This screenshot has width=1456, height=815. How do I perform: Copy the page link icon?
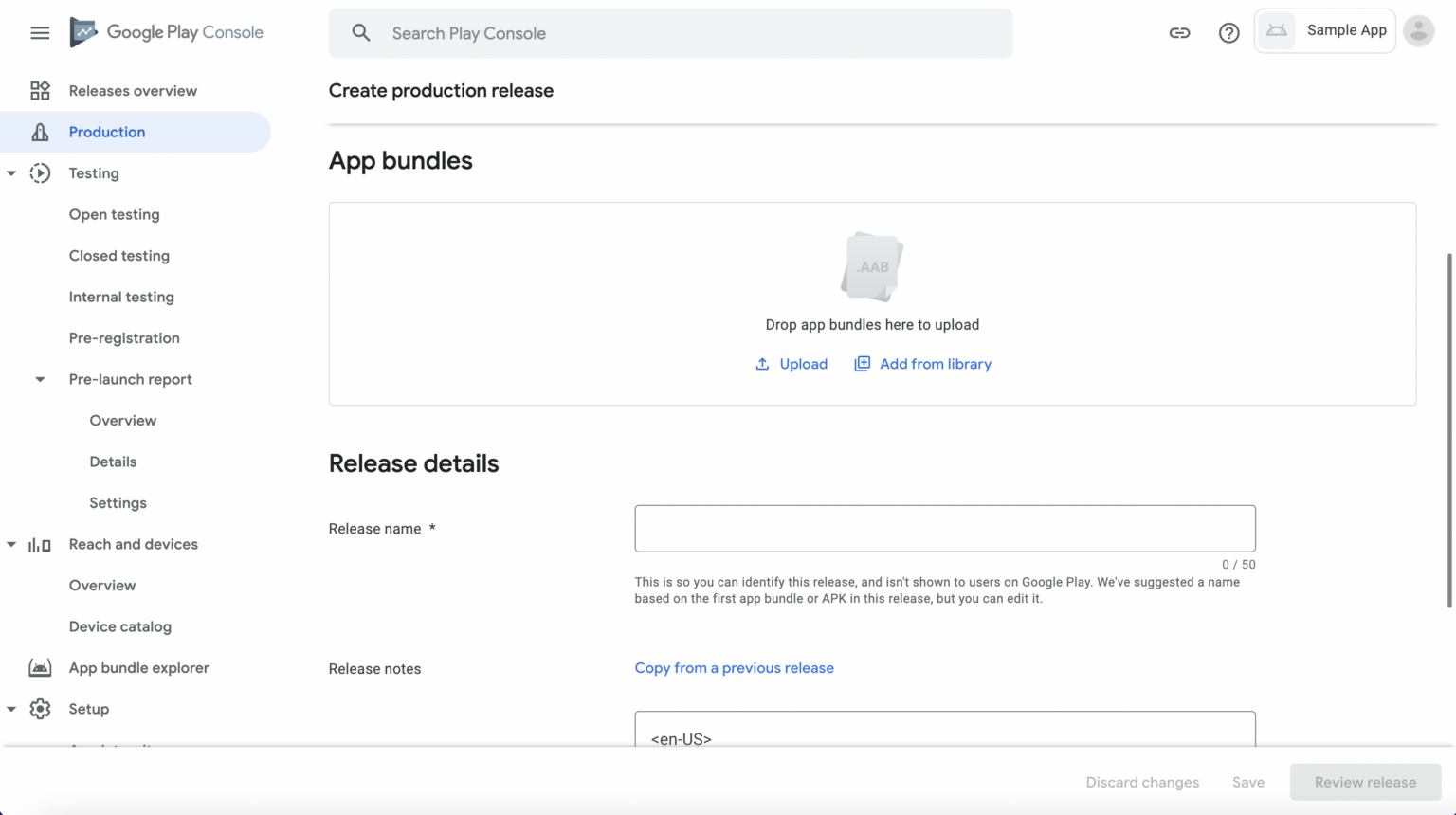1179,33
